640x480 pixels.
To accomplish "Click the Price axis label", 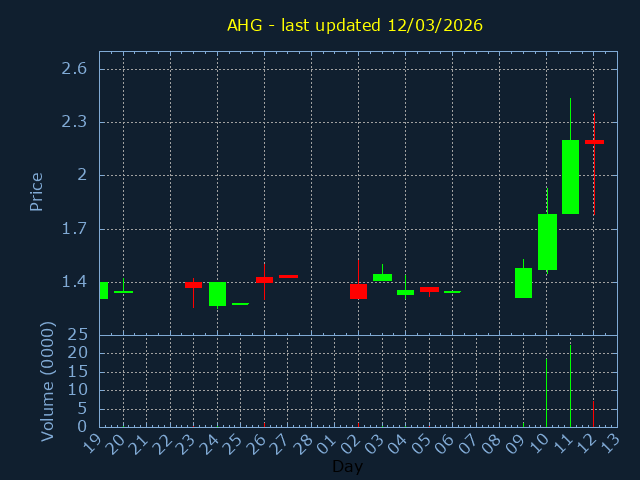I will click(37, 191).
